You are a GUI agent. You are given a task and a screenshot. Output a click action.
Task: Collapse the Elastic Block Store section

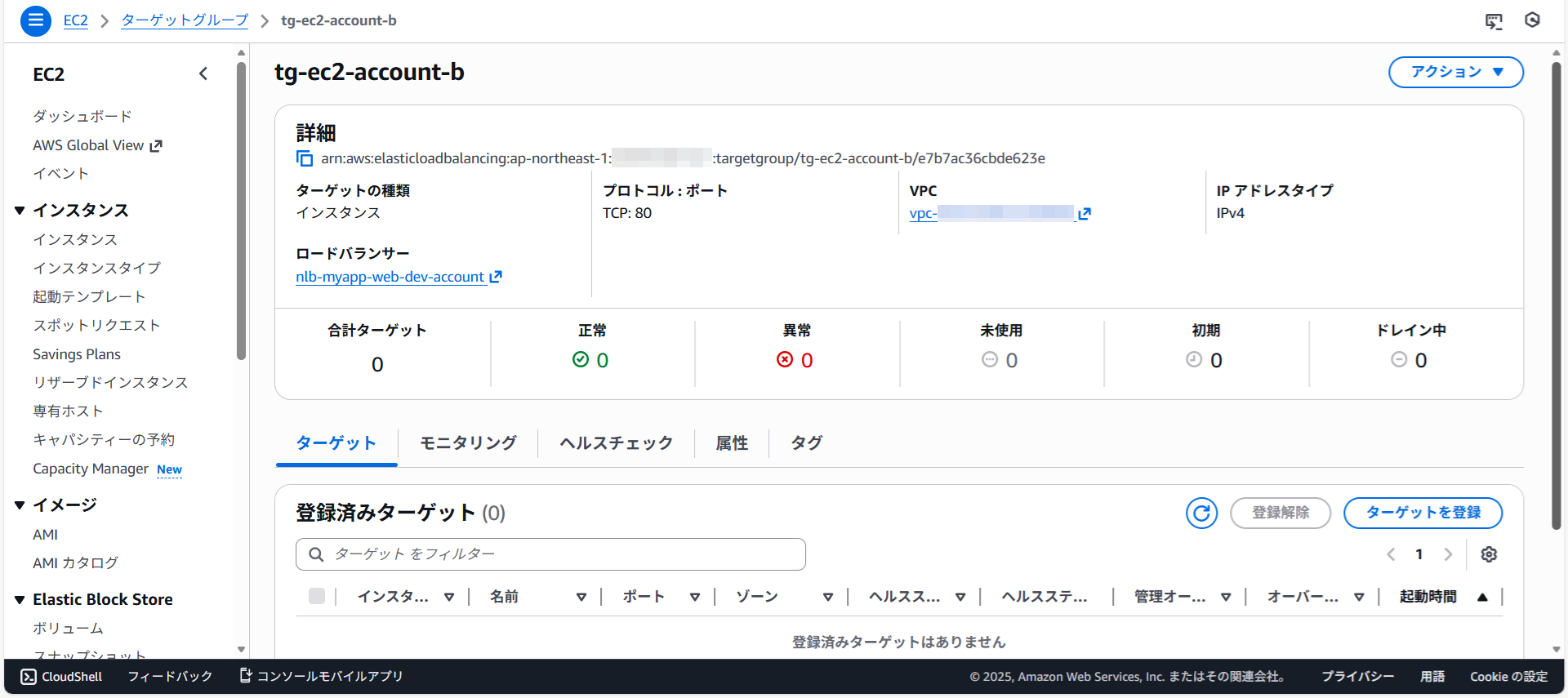tap(20, 600)
